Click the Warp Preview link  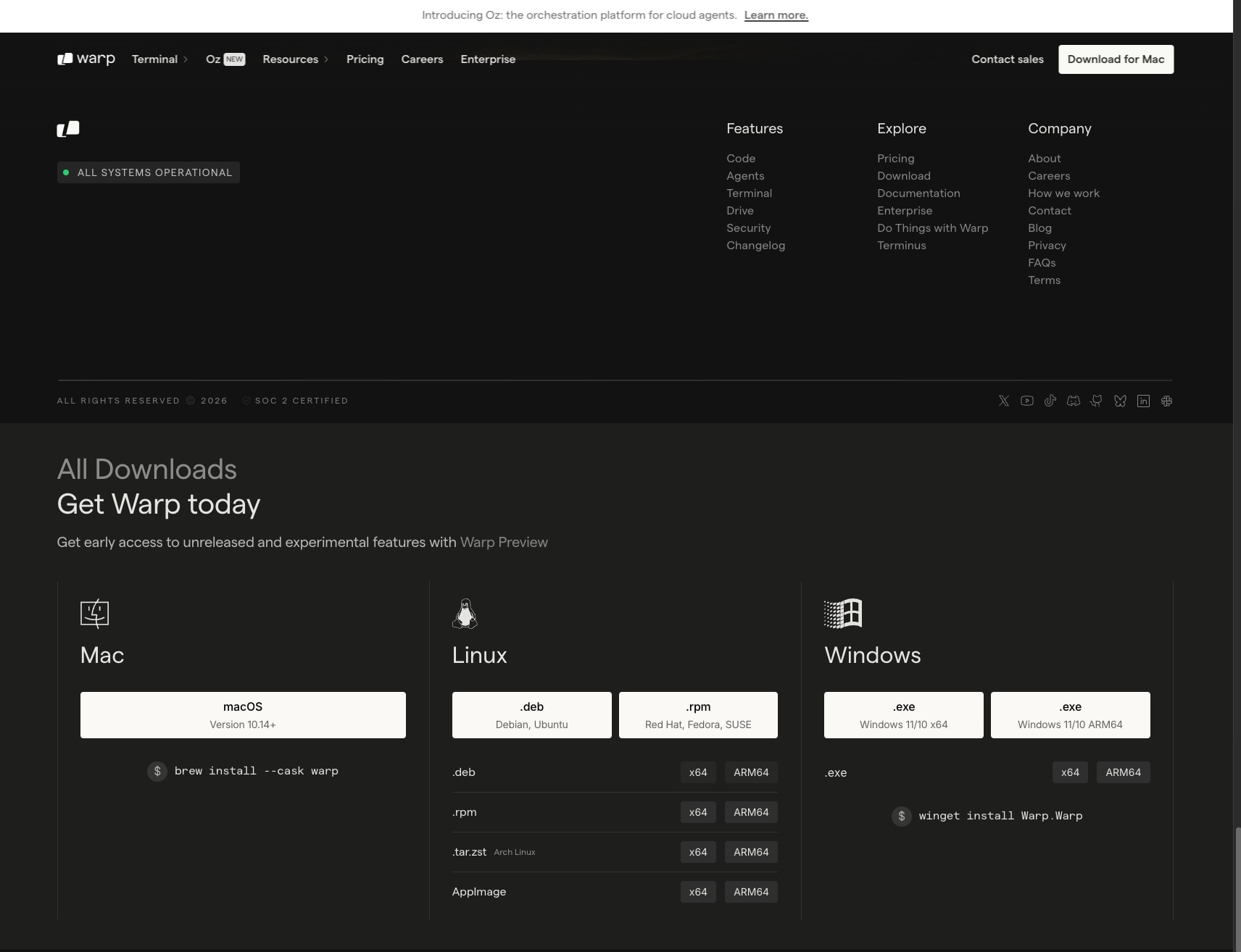point(504,542)
